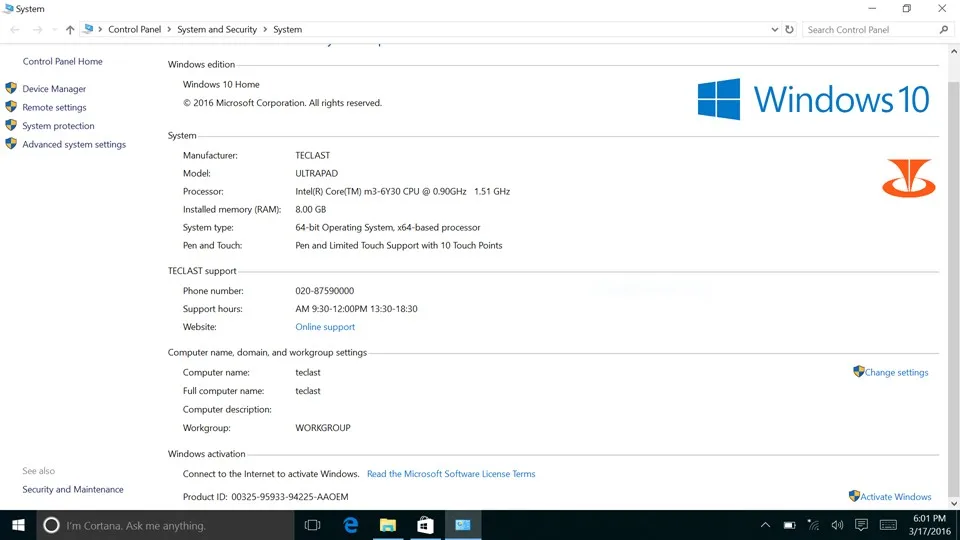Open Advanced system settings
960x540 pixels.
(74, 144)
